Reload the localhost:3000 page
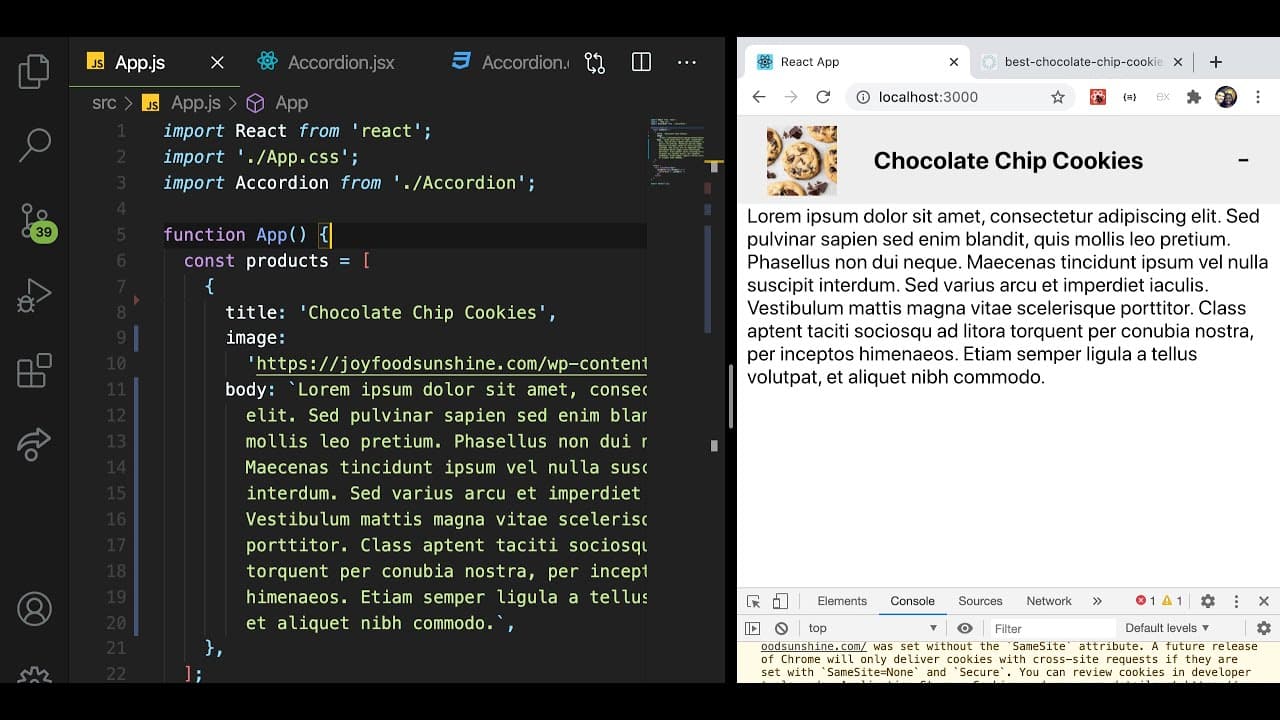 tap(823, 97)
